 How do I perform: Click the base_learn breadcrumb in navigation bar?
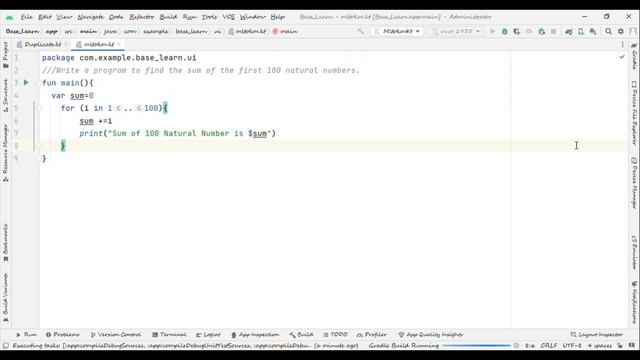tap(191, 31)
